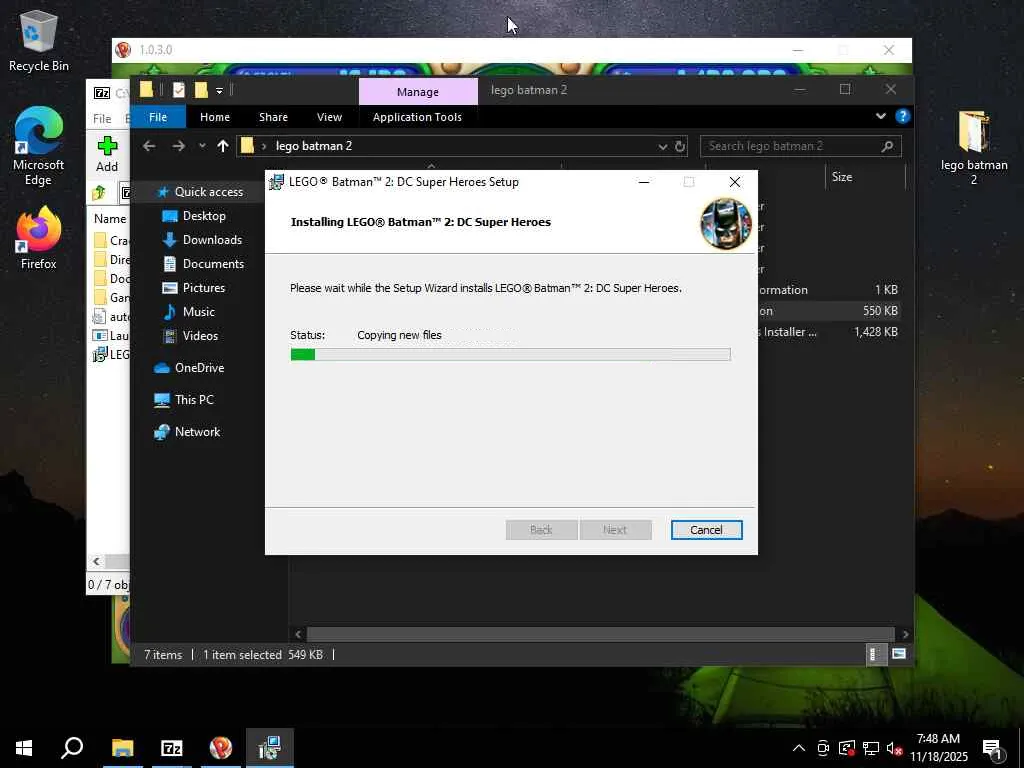The image size is (1024, 768).
Task: Open Music in the navigation pane
Action: pyautogui.click(x=199, y=312)
